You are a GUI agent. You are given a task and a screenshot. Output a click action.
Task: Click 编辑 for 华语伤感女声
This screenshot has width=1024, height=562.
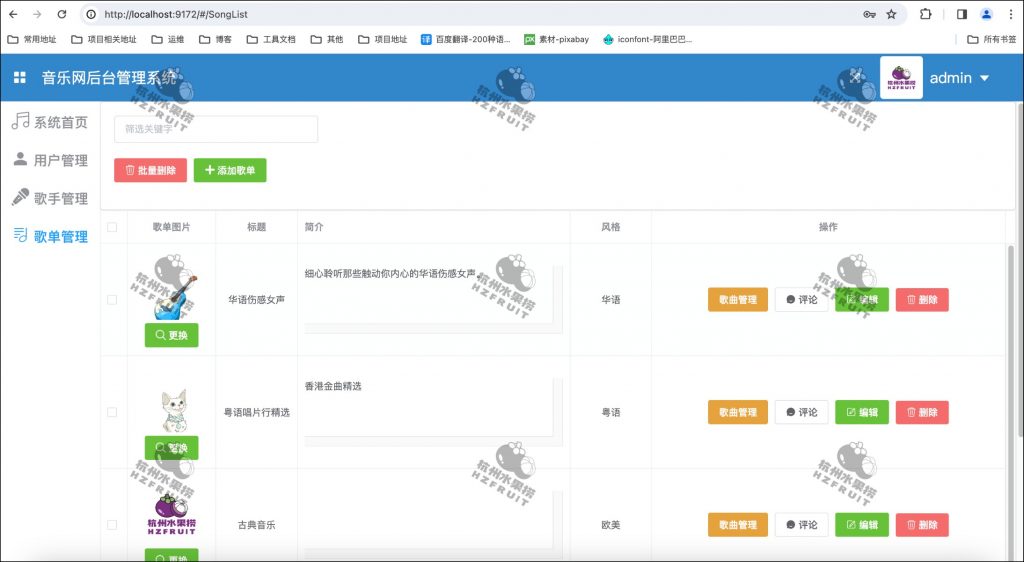[862, 300]
